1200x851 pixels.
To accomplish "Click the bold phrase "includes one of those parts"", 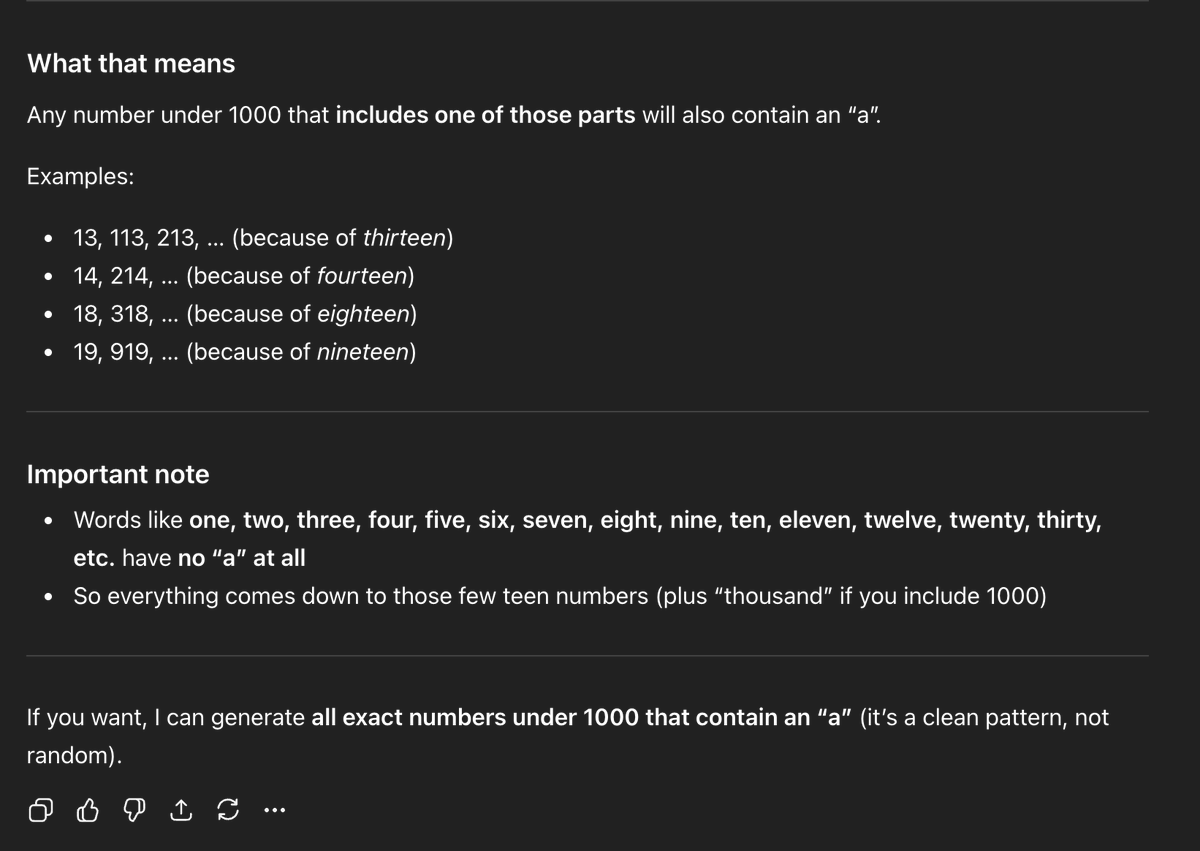I will 485,115.
